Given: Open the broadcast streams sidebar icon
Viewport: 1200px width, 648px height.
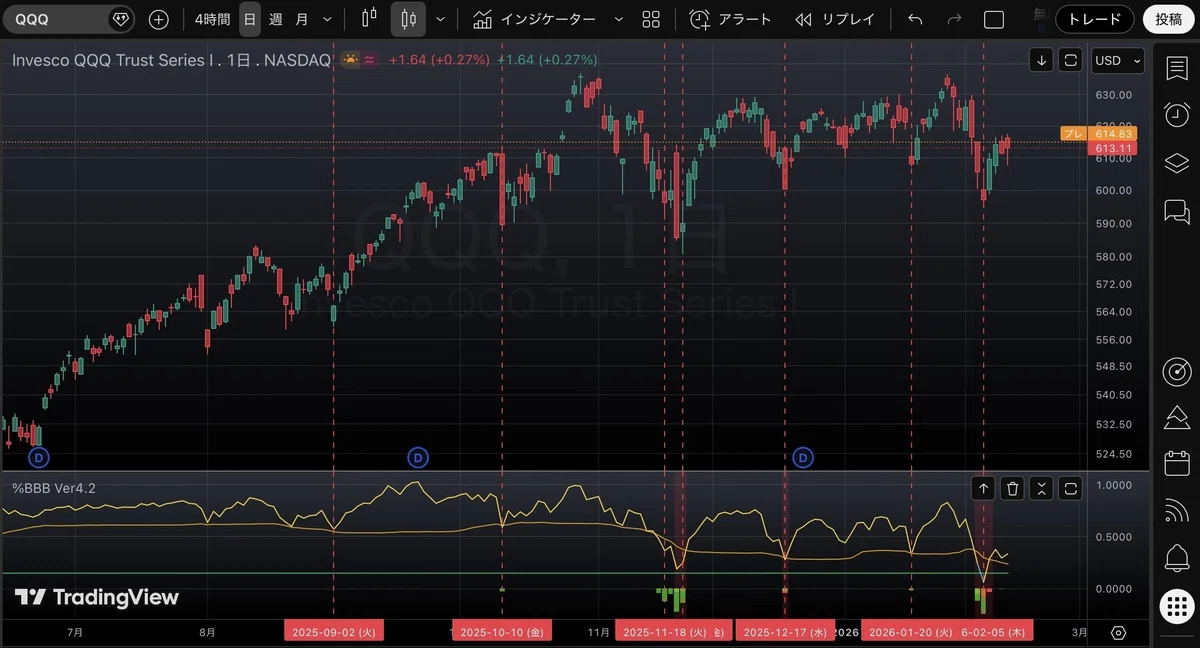Looking at the screenshot, I should point(1177,511).
